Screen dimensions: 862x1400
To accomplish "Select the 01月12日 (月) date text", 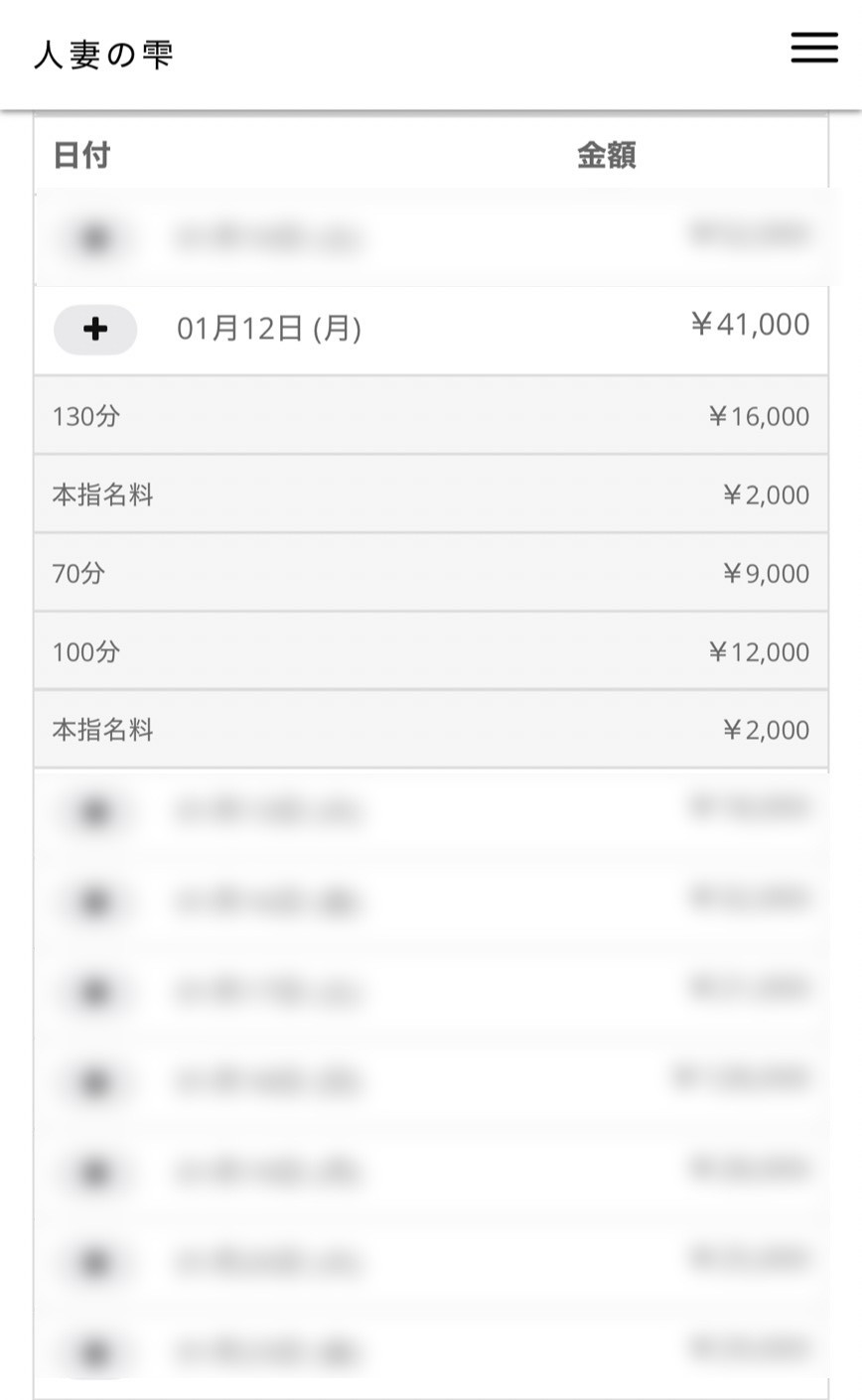I will click(268, 329).
